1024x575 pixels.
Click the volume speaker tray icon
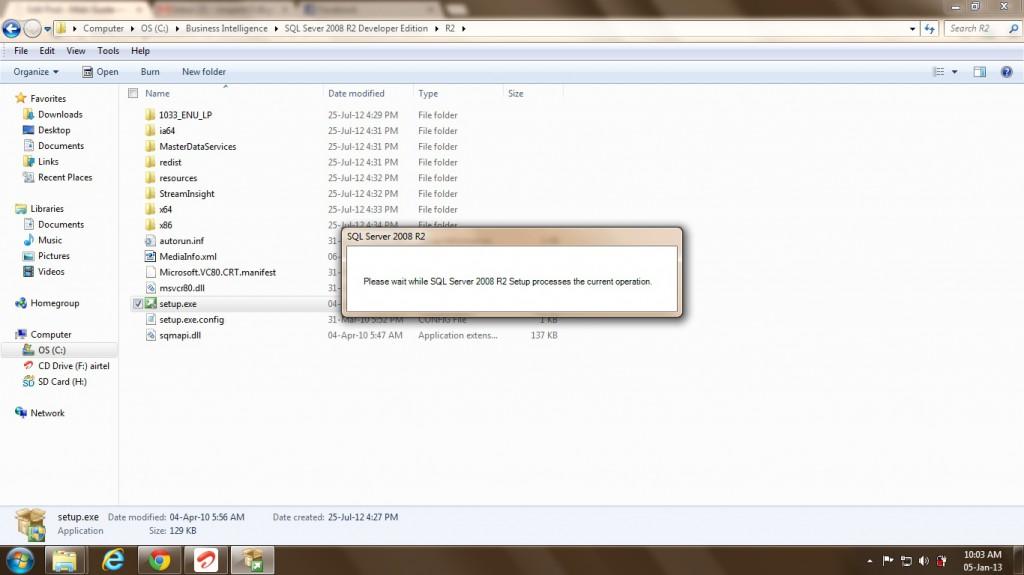(x=923, y=561)
